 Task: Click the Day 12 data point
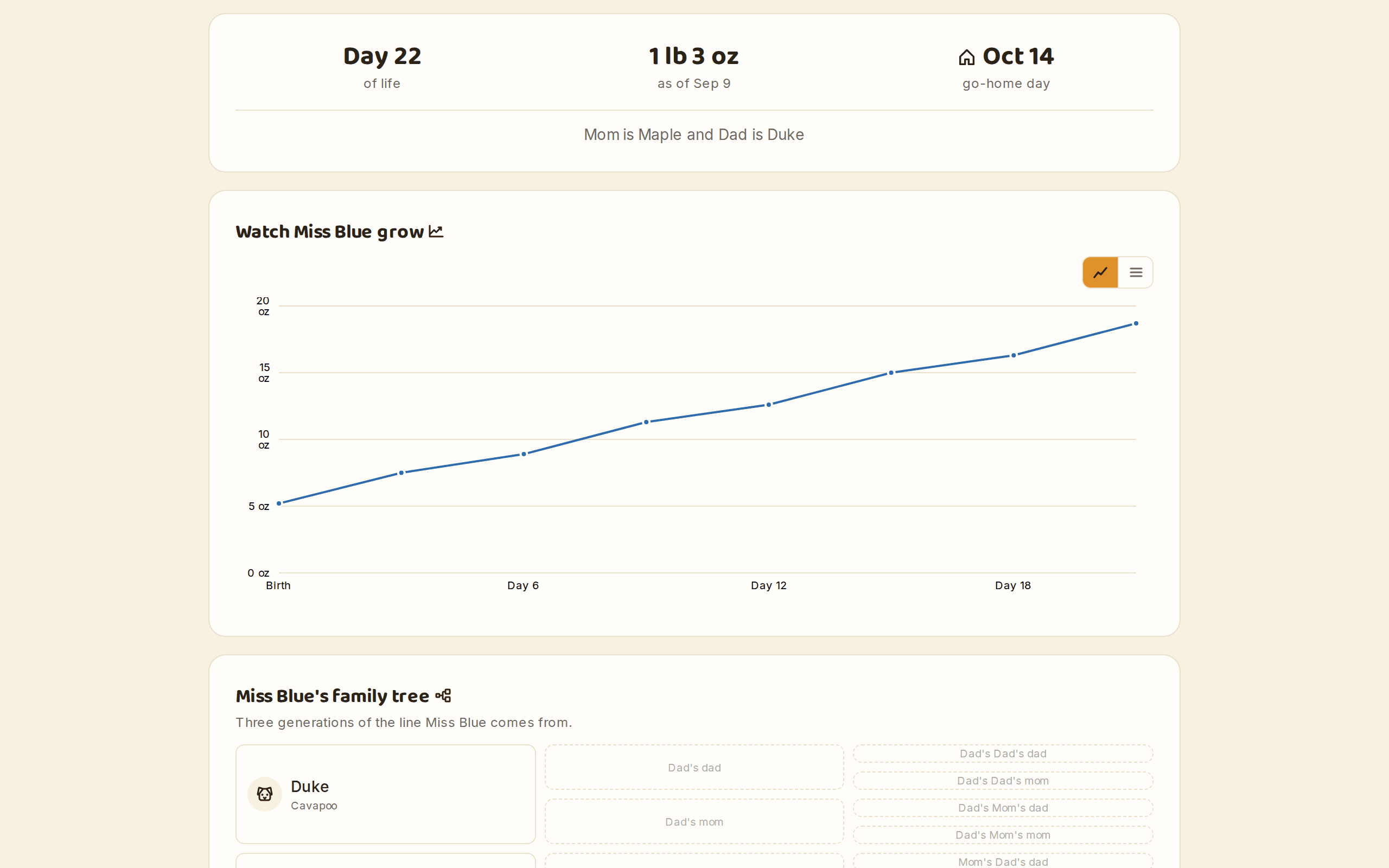(x=768, y=405)
